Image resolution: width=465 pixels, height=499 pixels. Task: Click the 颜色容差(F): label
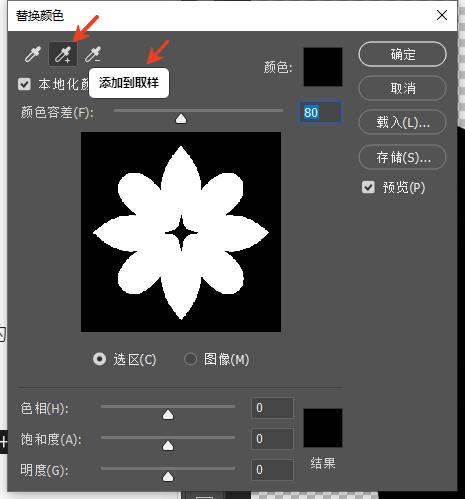(x=57, y=112)
